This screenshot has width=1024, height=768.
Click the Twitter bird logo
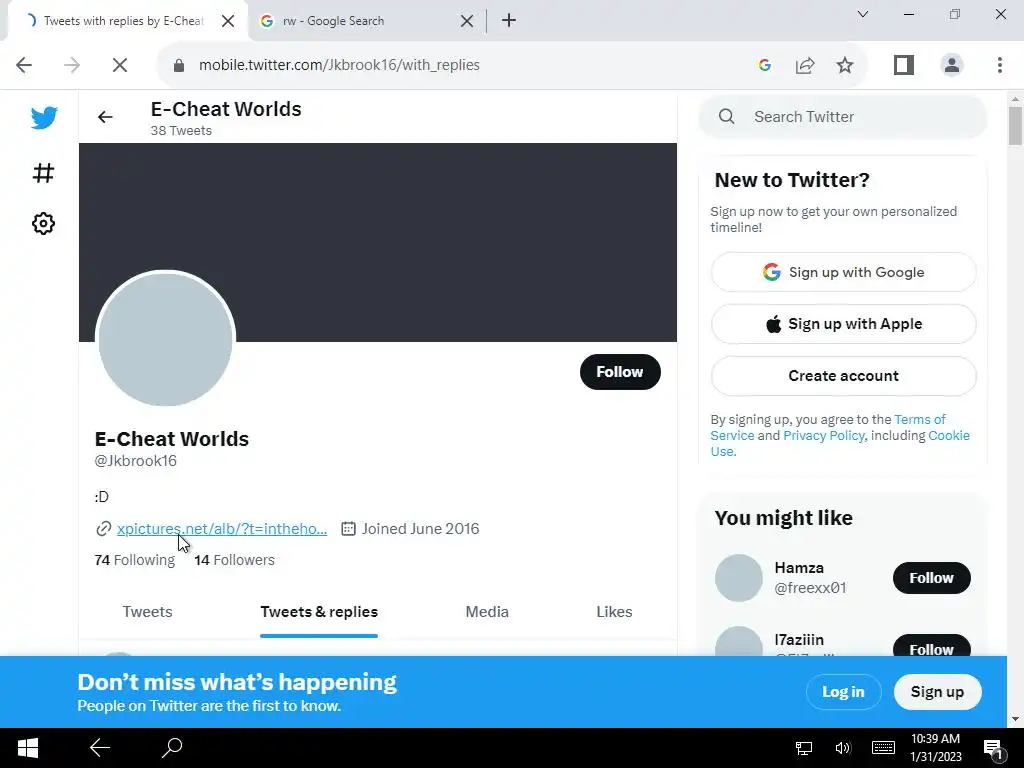pyautogui.click(x=44, y=118)
